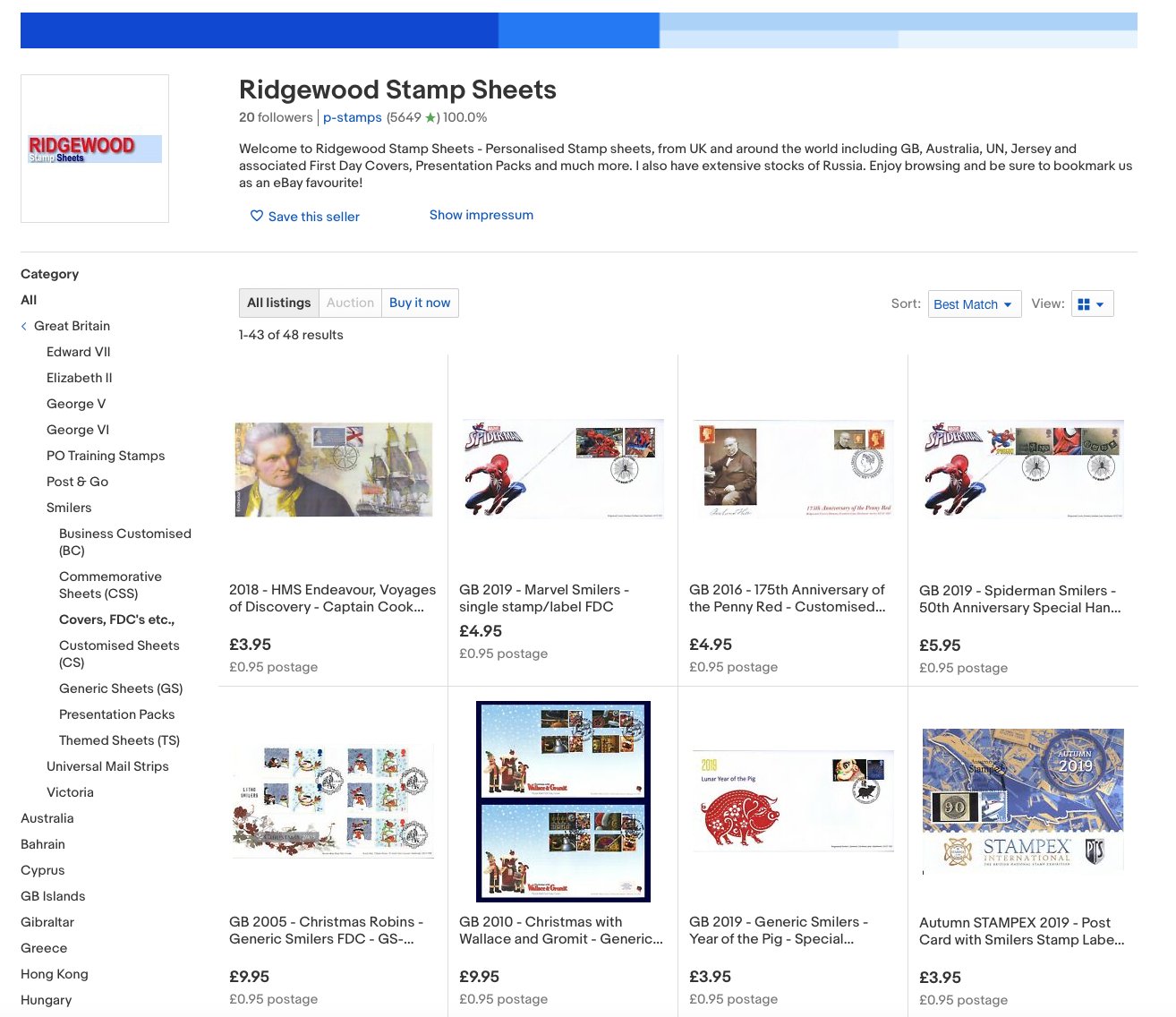Open the Christmas Robins 2005 cover thumbnail

click(x=333, y=801)
